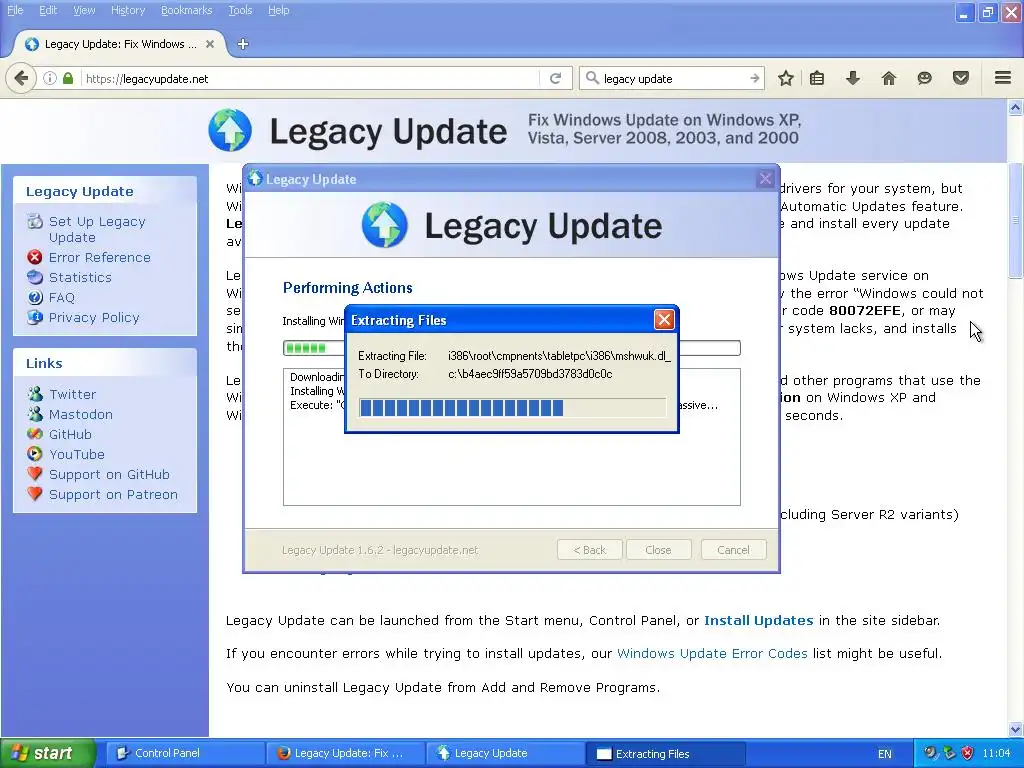Click the red shield security tray icon
Screen dimensions: 1024x768
(967, 753)
